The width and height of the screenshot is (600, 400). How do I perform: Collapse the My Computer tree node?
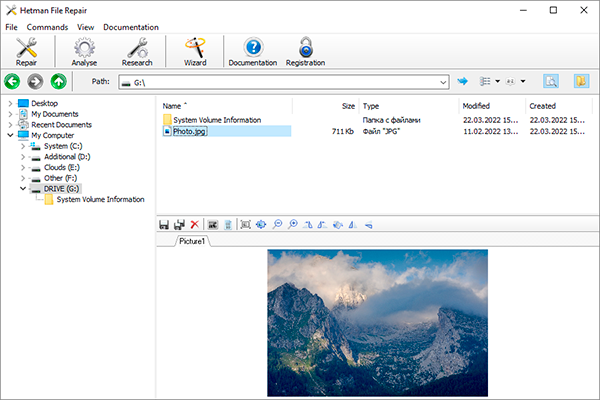[x=10, y=135]
